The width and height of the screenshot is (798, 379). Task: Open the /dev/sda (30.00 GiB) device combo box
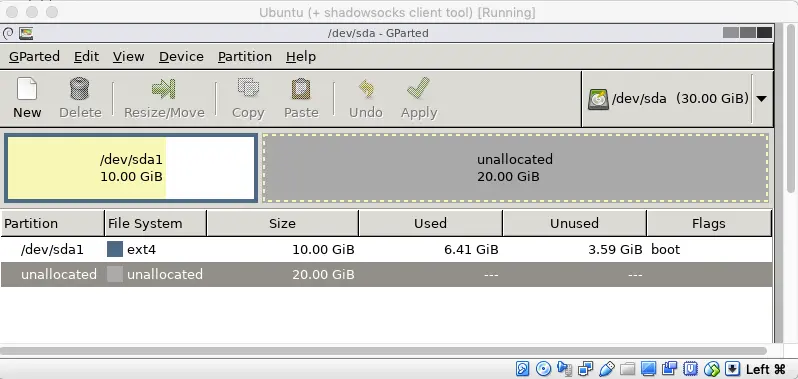677,99
